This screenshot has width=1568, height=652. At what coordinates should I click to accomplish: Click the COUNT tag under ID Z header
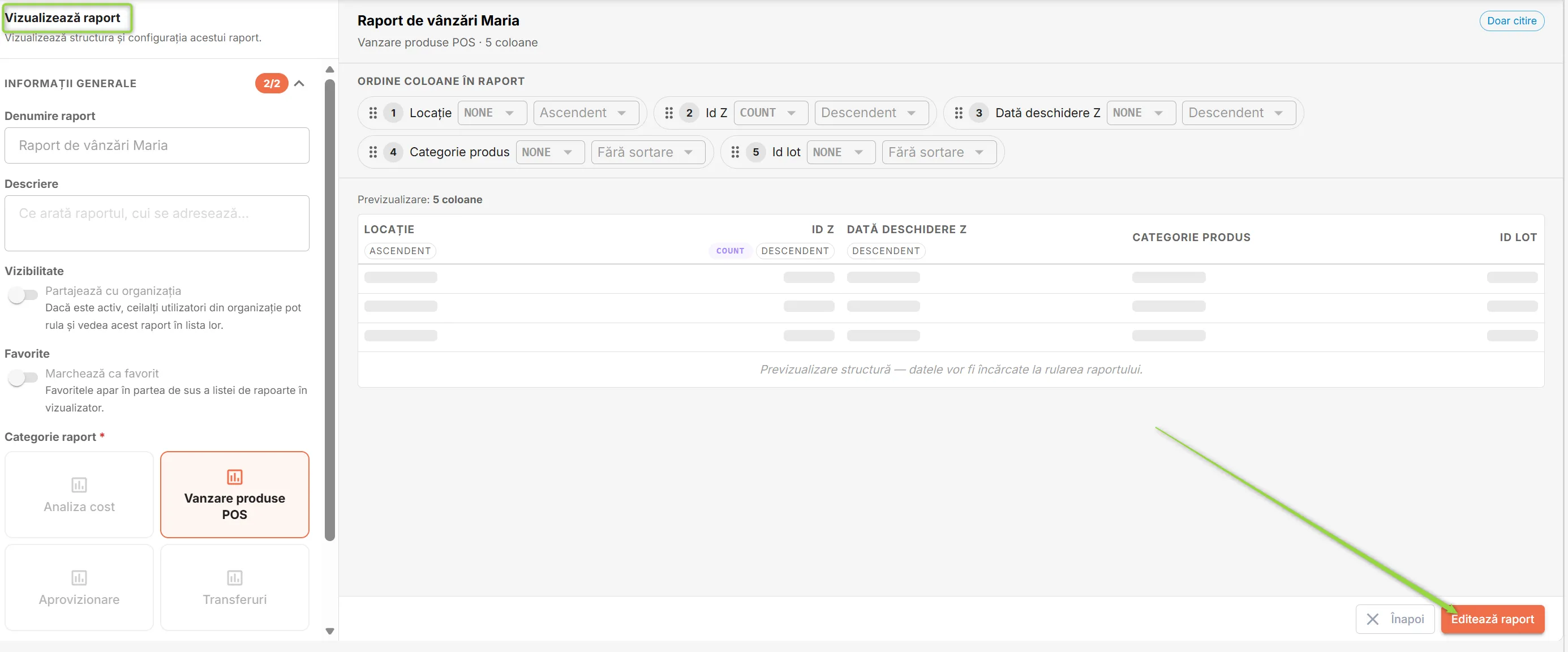pos(730,251)
